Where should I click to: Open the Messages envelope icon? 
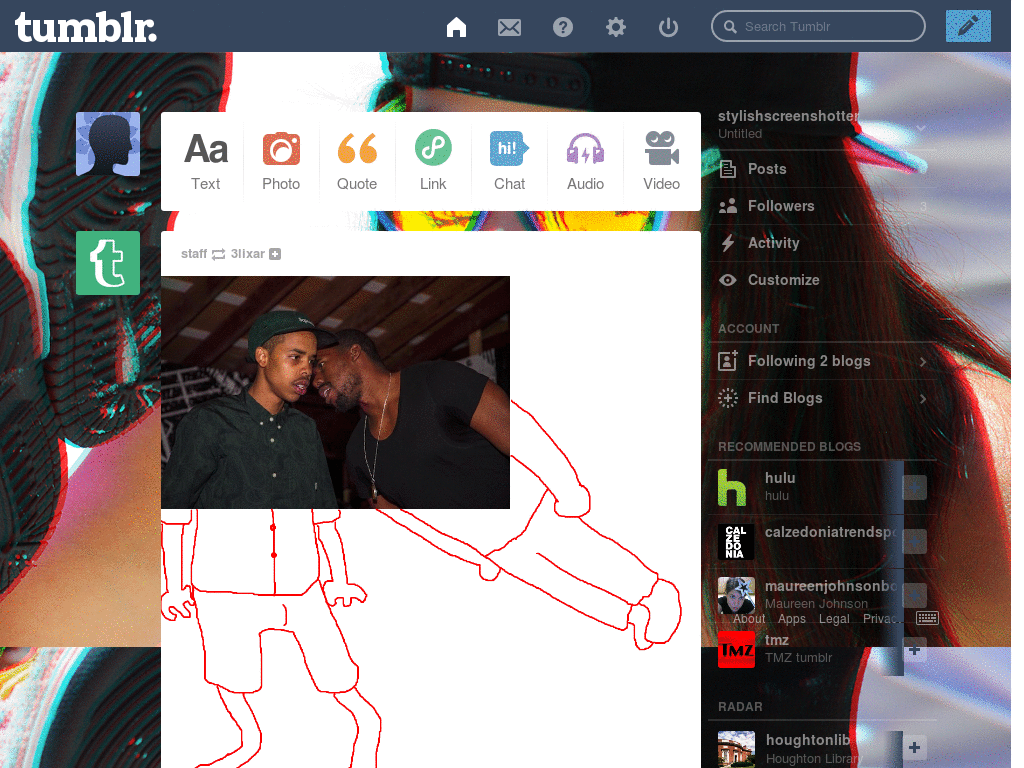tap(509, 27)
